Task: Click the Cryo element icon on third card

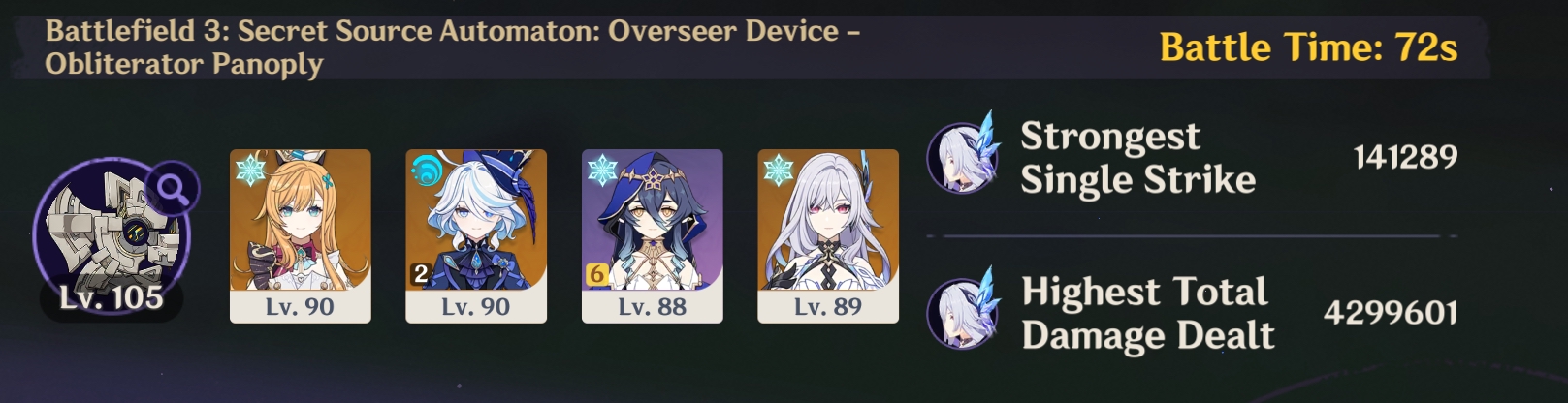Action: click(x=602, y=170)
